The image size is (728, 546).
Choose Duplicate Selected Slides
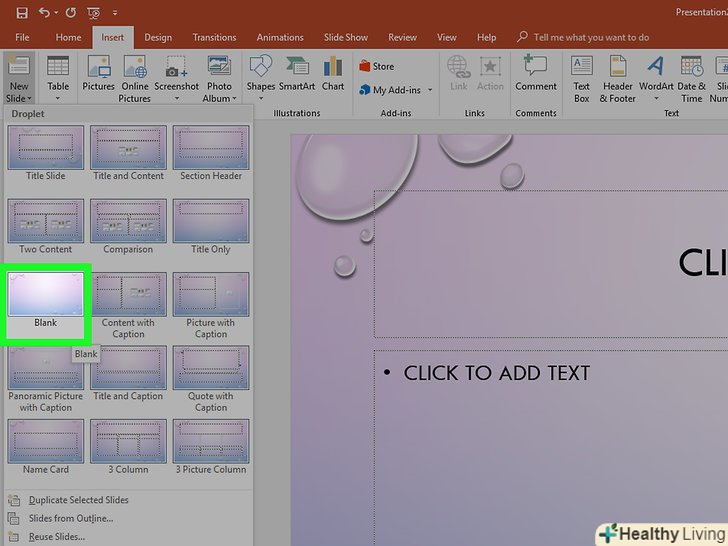(x=78, y=500)
